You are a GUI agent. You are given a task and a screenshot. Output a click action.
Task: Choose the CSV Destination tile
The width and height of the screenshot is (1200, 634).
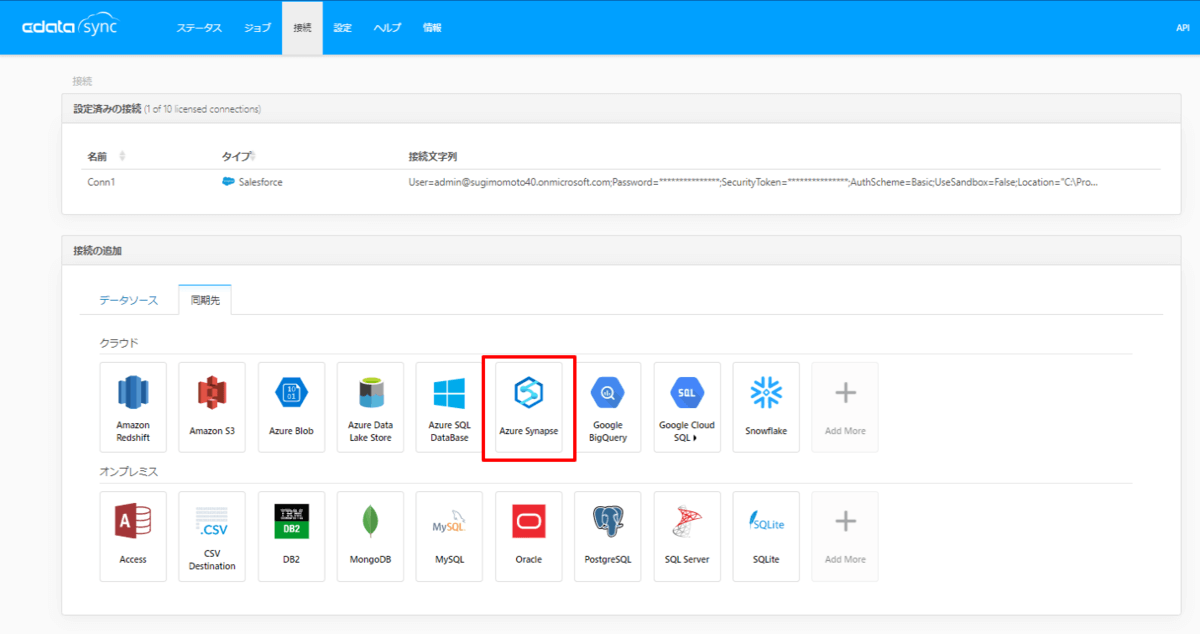[x=212, y=535]
